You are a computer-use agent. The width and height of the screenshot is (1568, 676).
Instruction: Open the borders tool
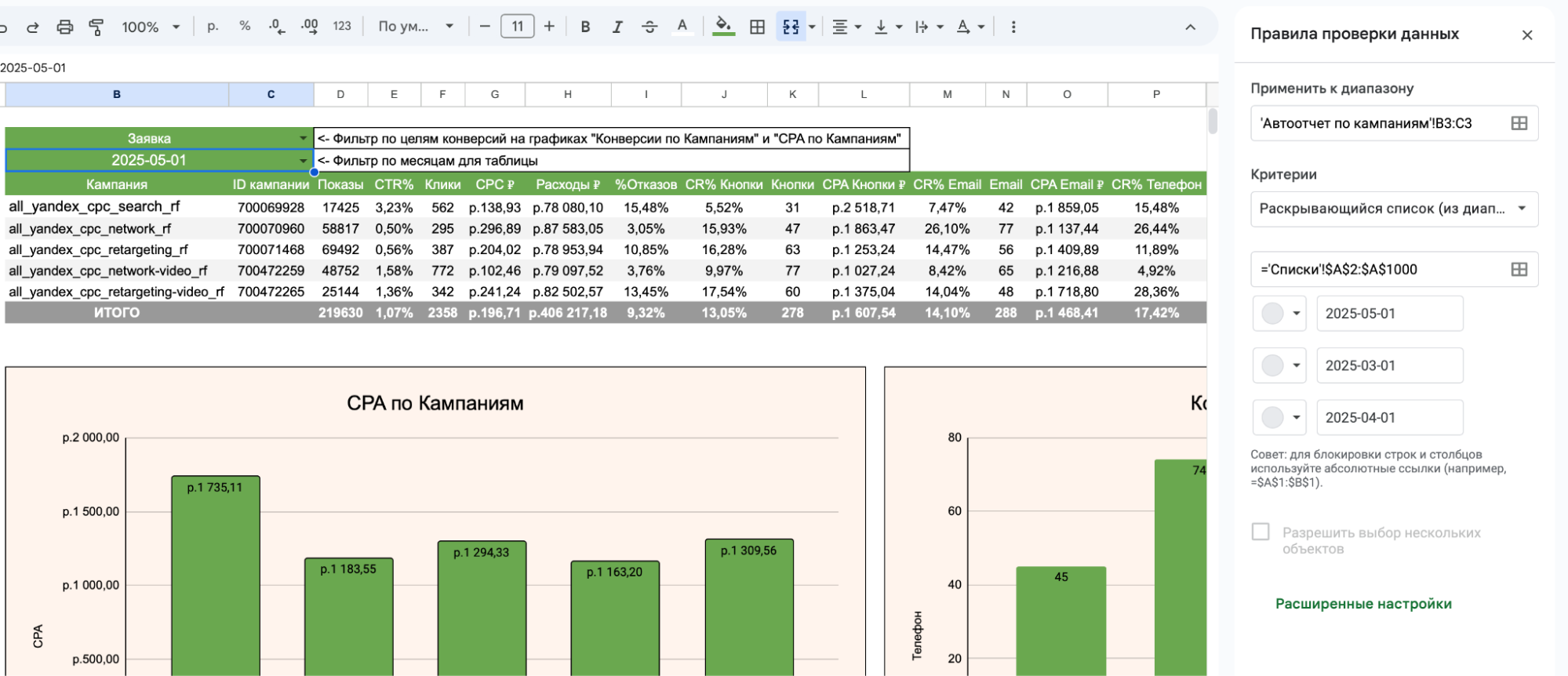[757, 27]
